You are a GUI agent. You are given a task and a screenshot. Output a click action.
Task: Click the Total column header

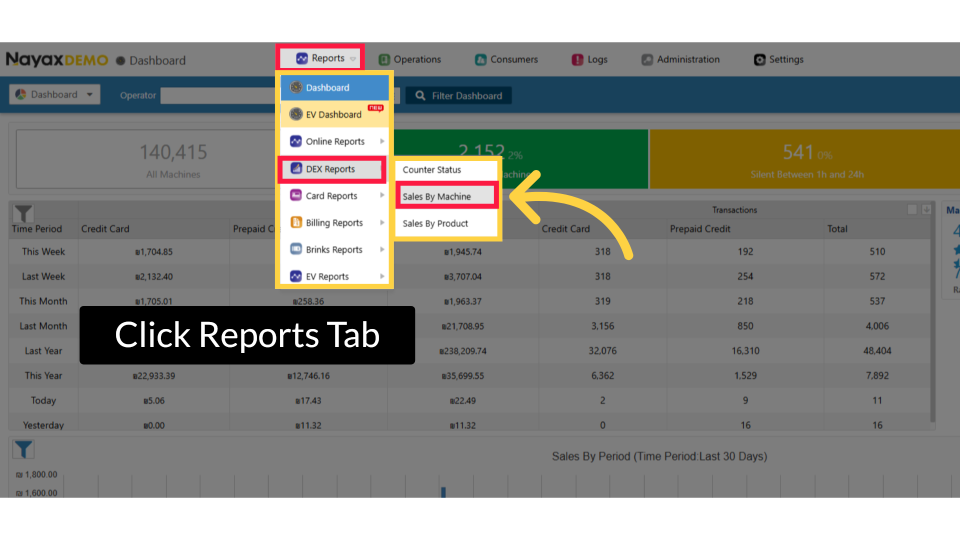[837, 229]
